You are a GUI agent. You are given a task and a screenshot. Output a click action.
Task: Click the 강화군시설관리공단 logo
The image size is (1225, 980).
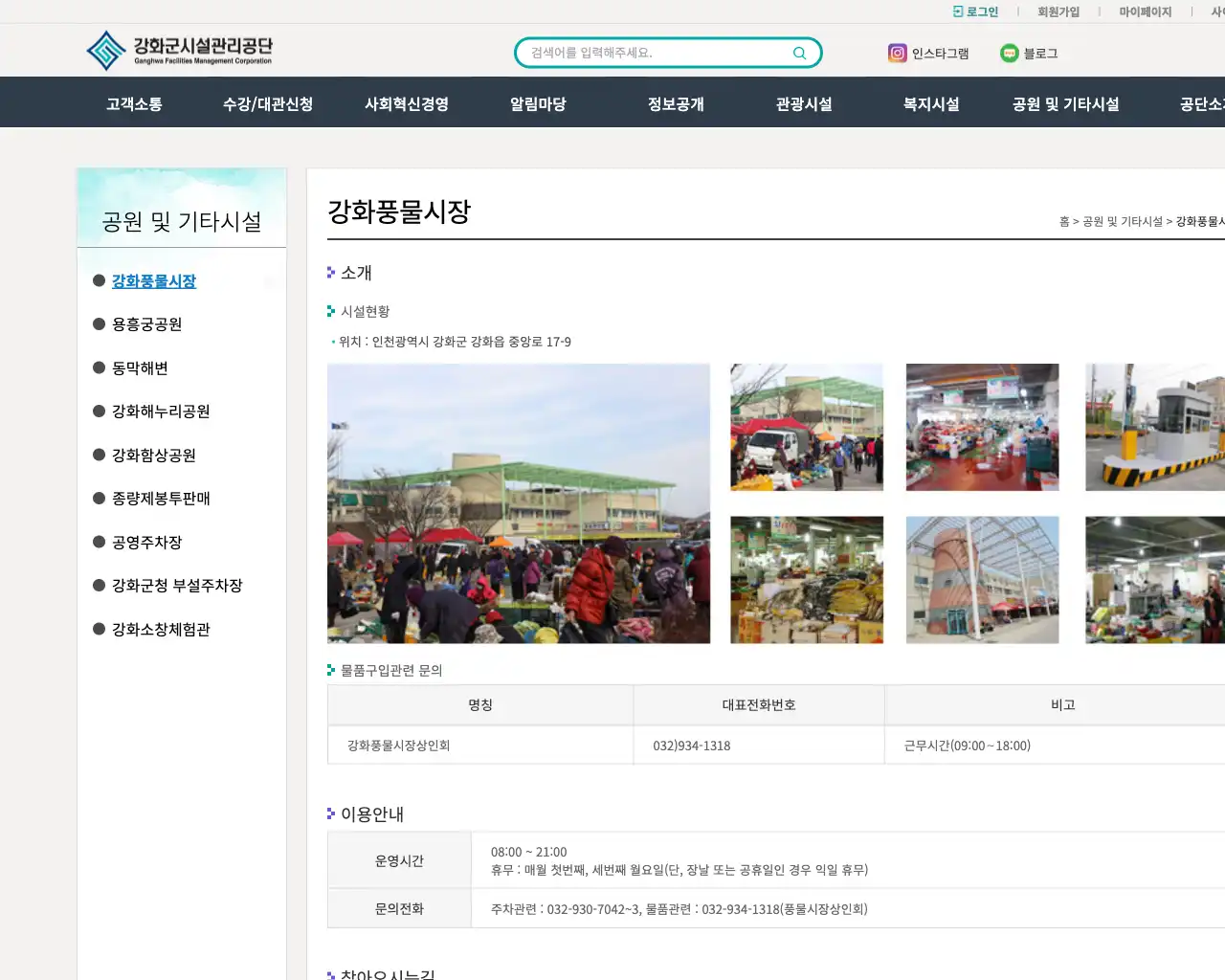click(x=180, y=50)
